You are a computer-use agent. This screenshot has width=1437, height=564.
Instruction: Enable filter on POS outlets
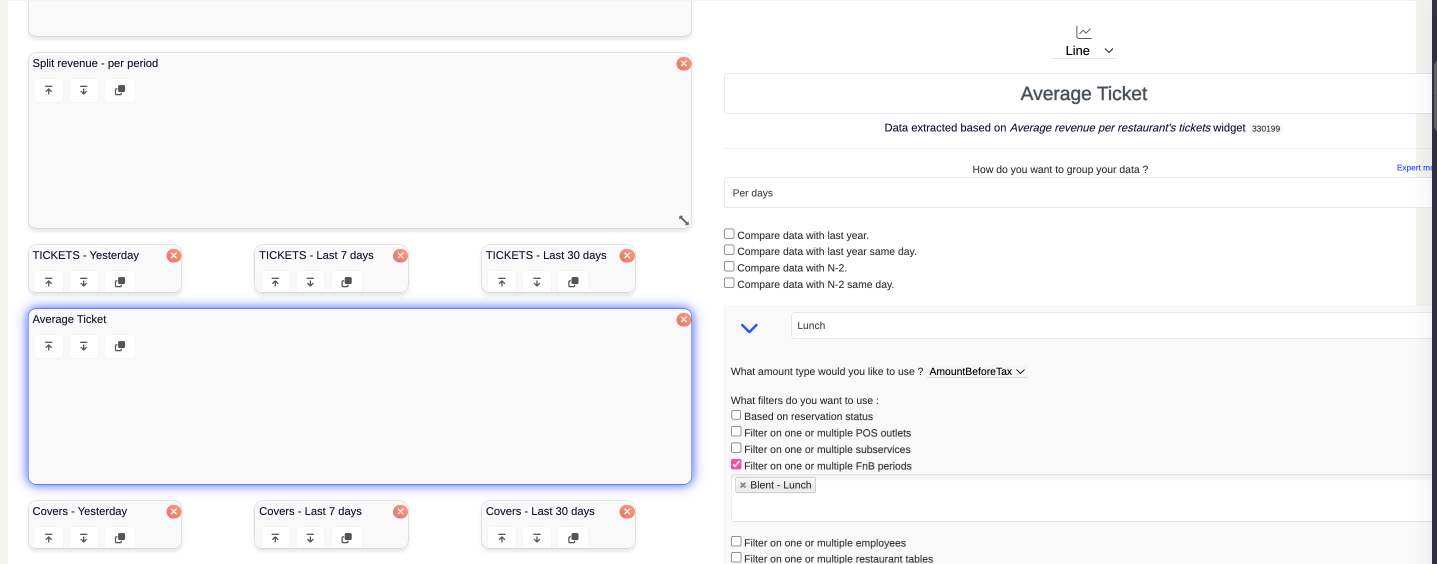[x=736, y=432]
